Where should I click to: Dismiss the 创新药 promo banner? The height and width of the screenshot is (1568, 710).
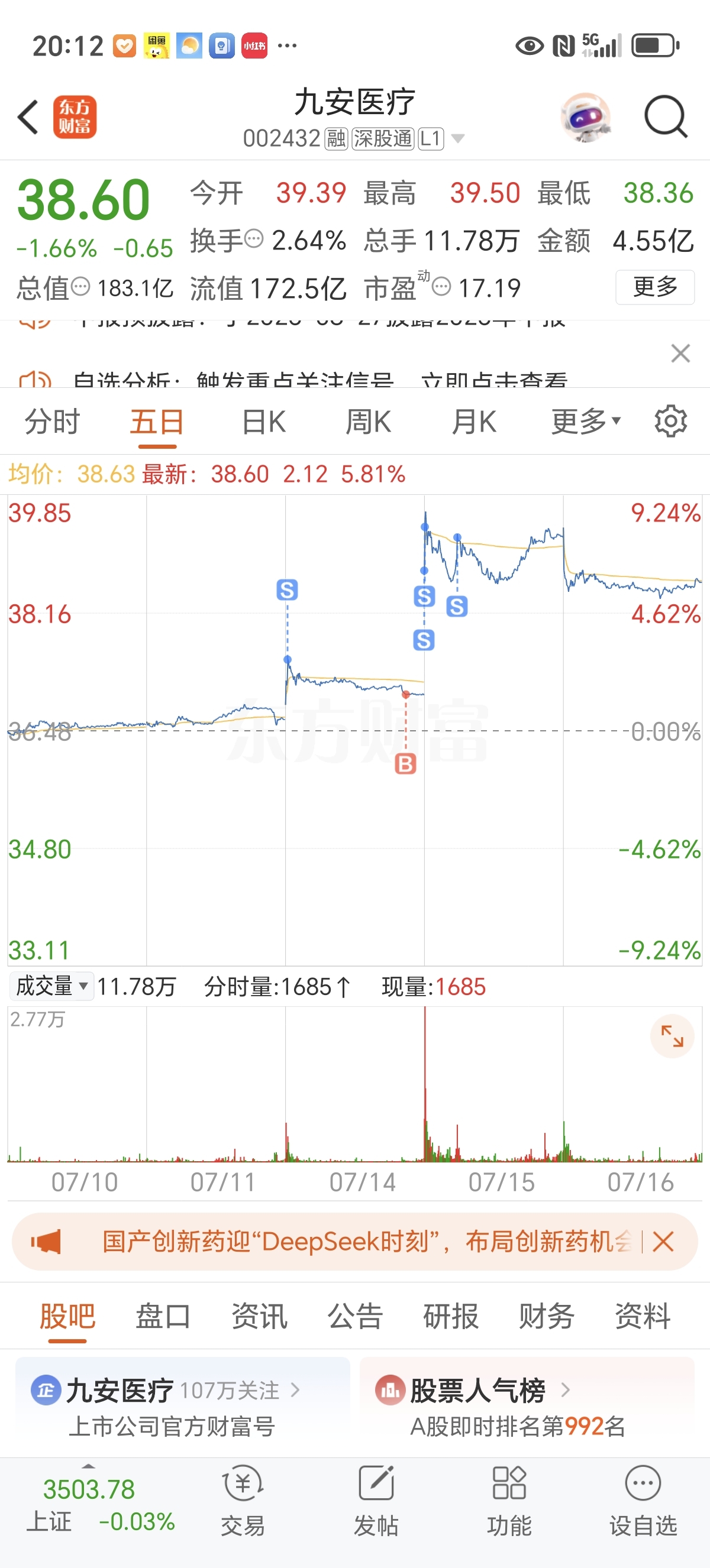click(x=663, y=1241)
